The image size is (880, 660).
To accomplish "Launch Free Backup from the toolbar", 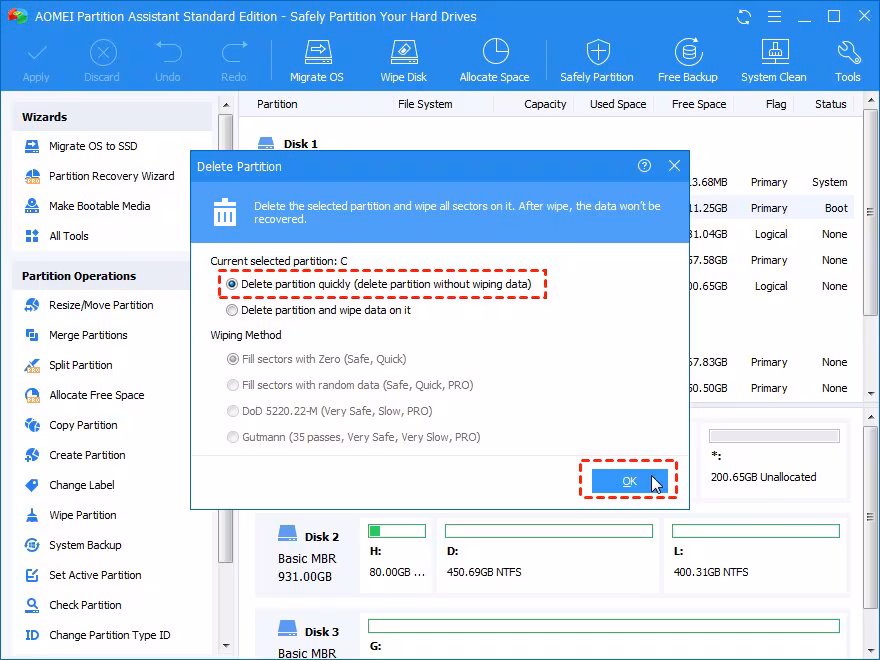I will point(688,61).
